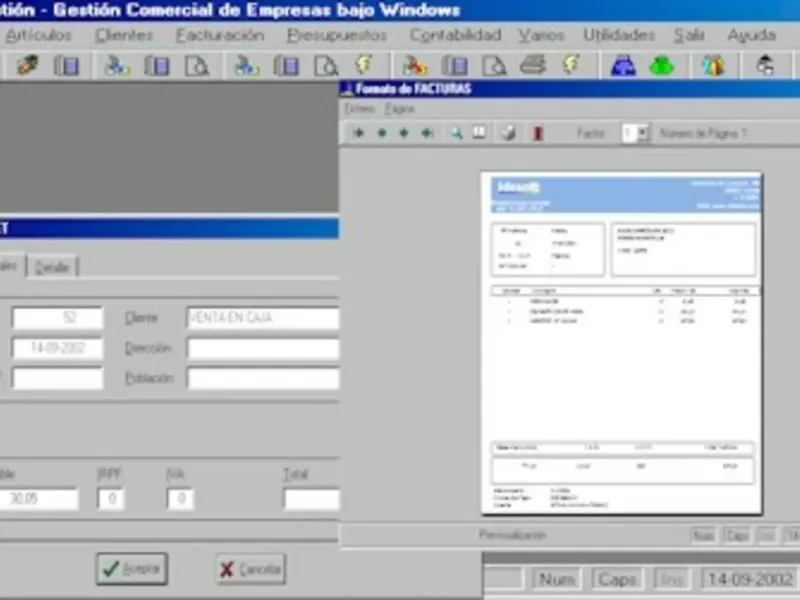The width and height of the screenshot is (800, 600).
Task: Open Fichero menu in Formato de FACTURAS window
Action: pos(359,109)
